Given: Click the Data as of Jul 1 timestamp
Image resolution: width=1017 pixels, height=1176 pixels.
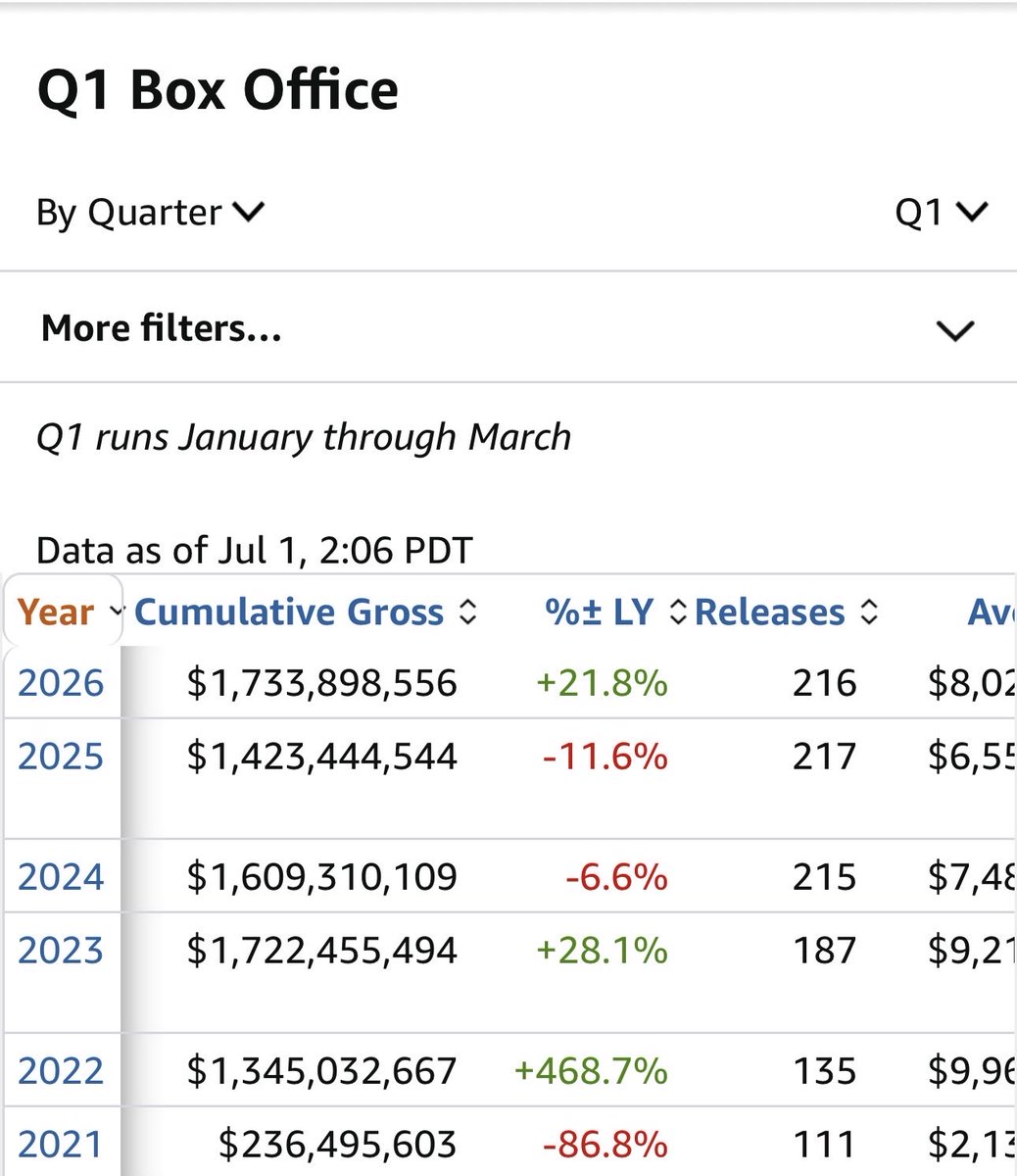Looking at the screenshot, I should point(255,551).
